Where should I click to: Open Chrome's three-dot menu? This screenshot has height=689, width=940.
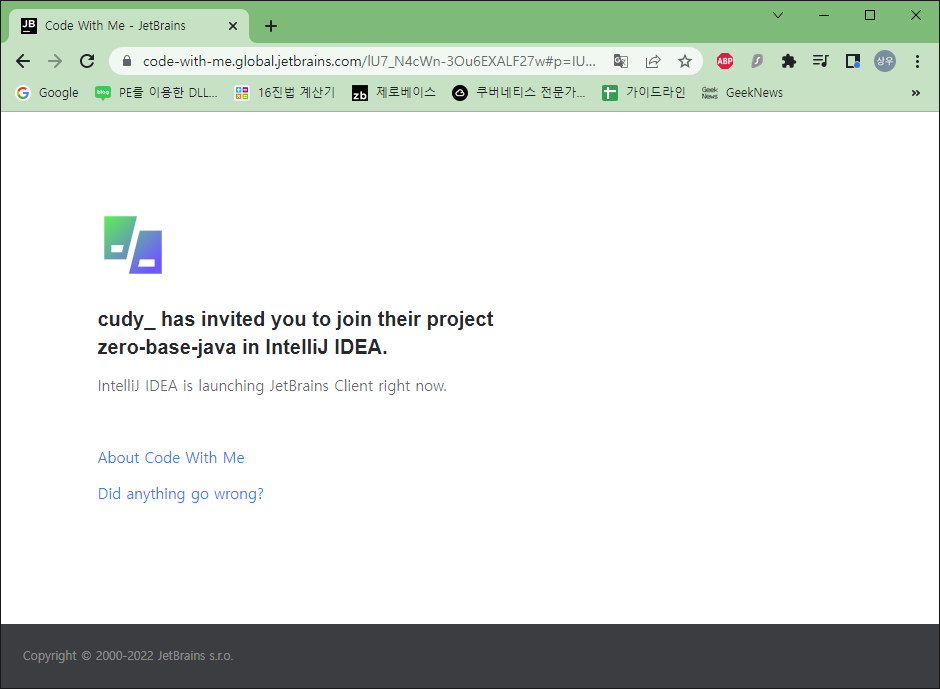click(917, 61)
